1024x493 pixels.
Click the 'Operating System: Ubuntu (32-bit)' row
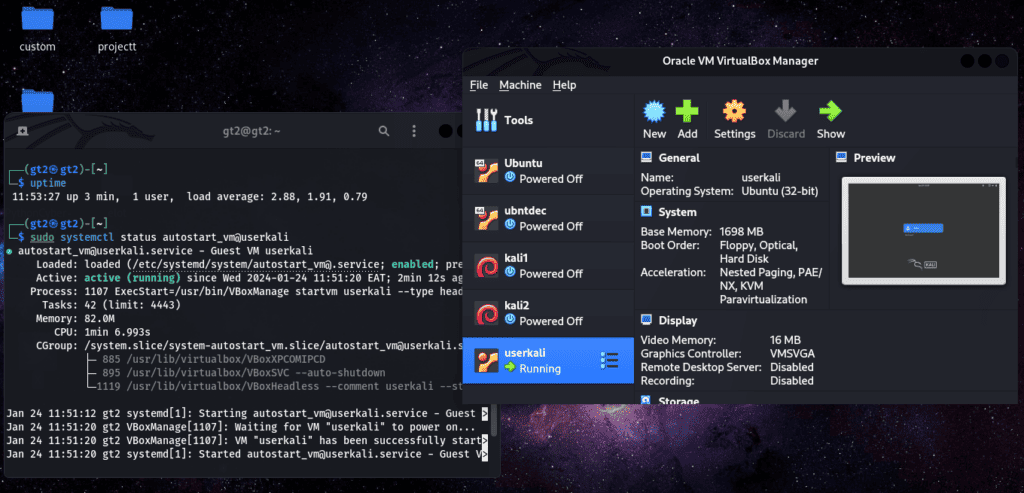(729, 191)
